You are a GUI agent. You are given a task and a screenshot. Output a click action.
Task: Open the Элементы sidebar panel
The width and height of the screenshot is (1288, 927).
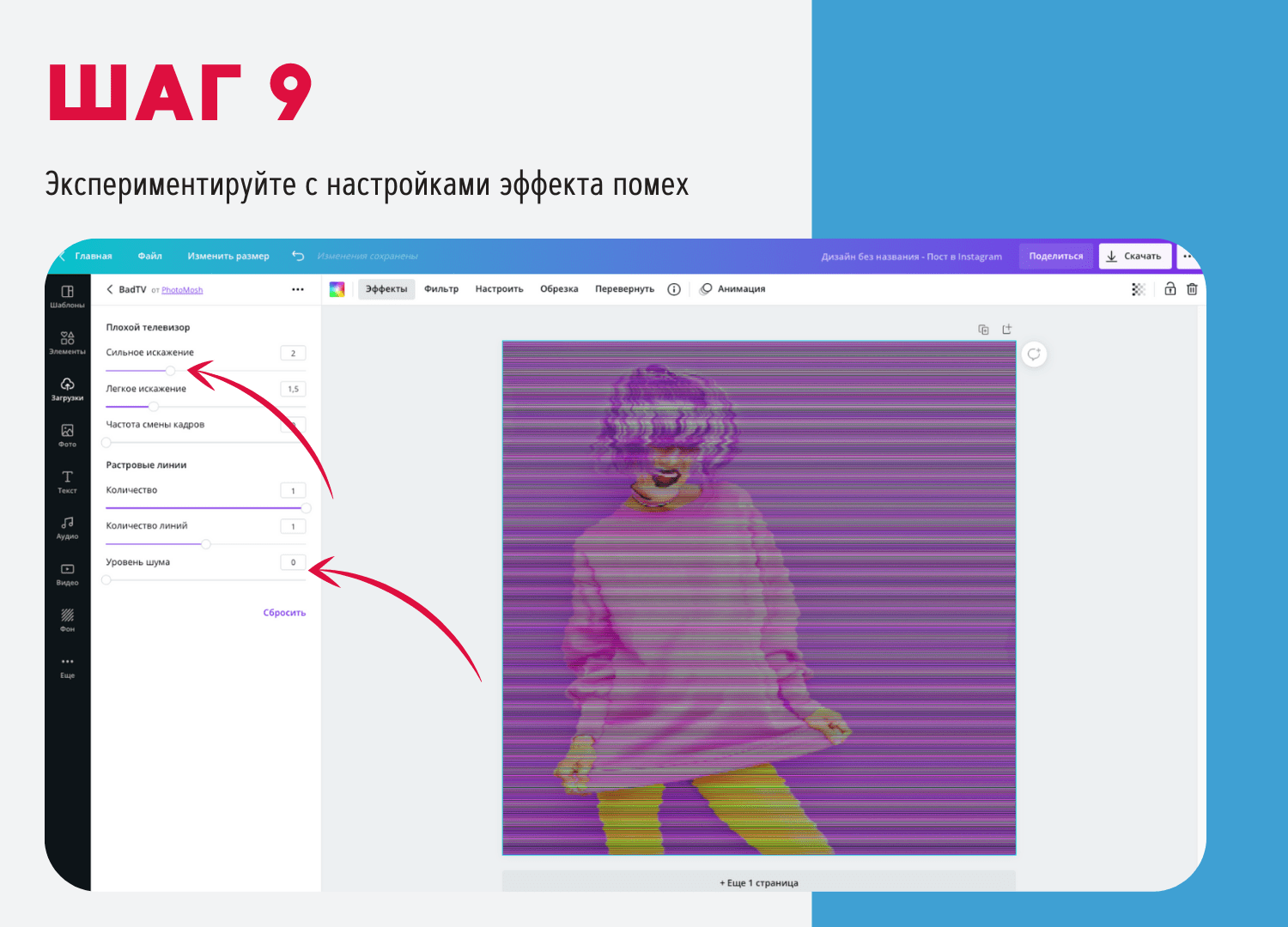(67, 342)
